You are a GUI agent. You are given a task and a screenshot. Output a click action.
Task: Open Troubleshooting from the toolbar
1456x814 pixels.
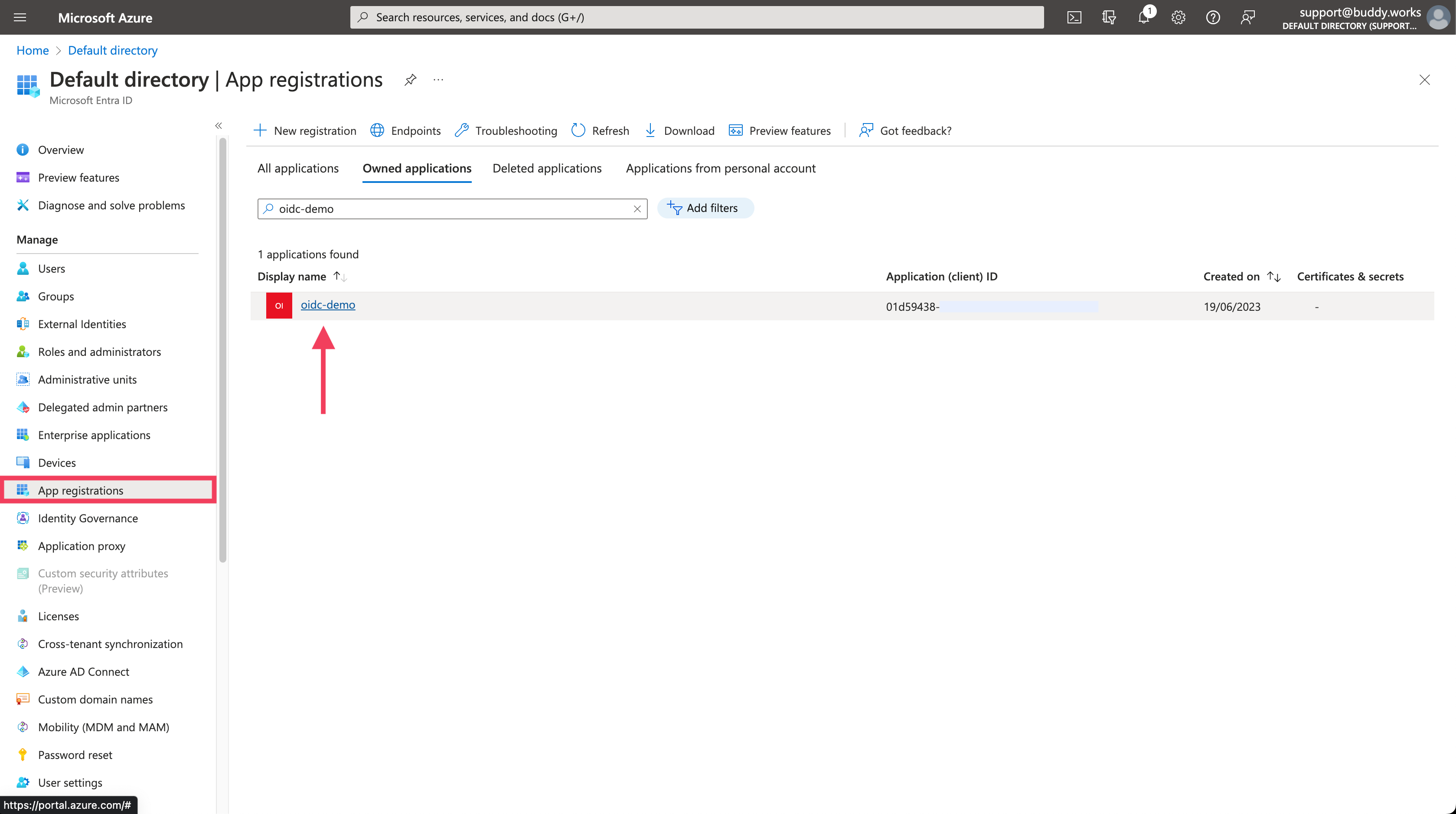[x=506, y=130]
